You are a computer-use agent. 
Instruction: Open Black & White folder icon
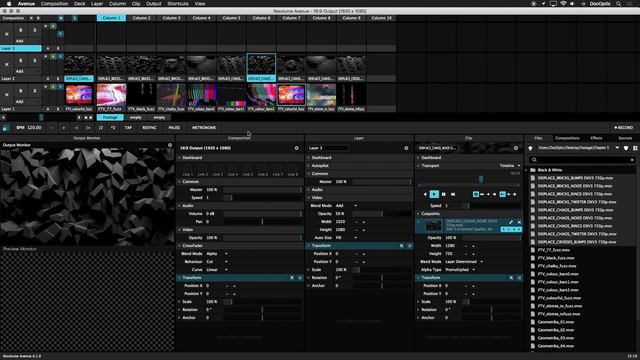pos(533,170)
